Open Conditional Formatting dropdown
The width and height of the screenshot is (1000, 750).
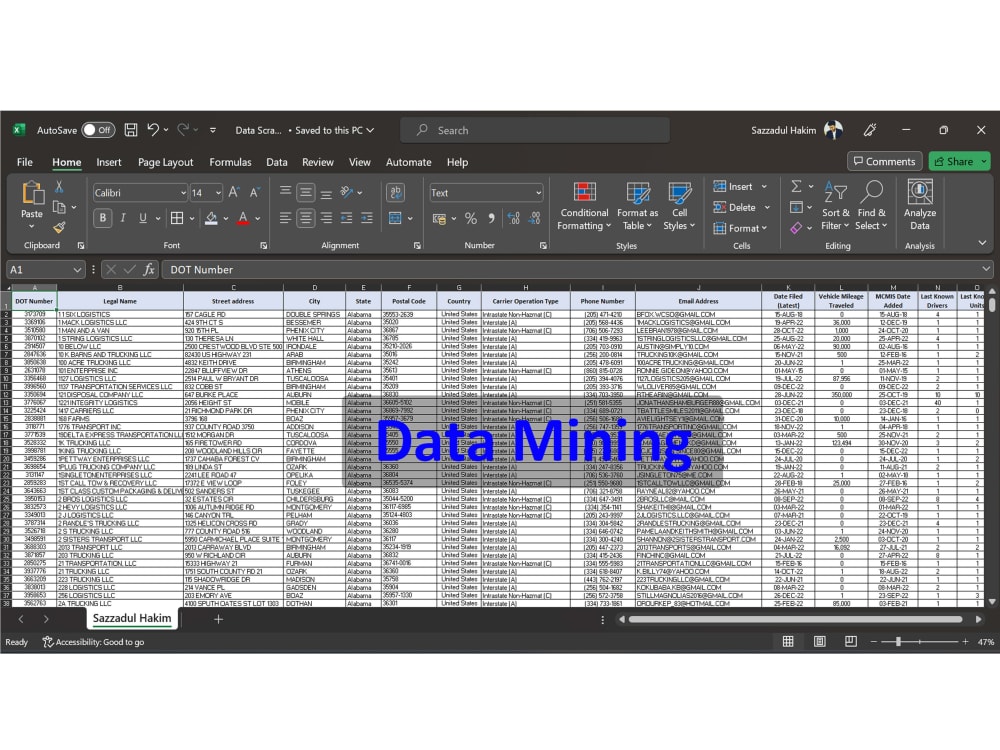point(584,205)
